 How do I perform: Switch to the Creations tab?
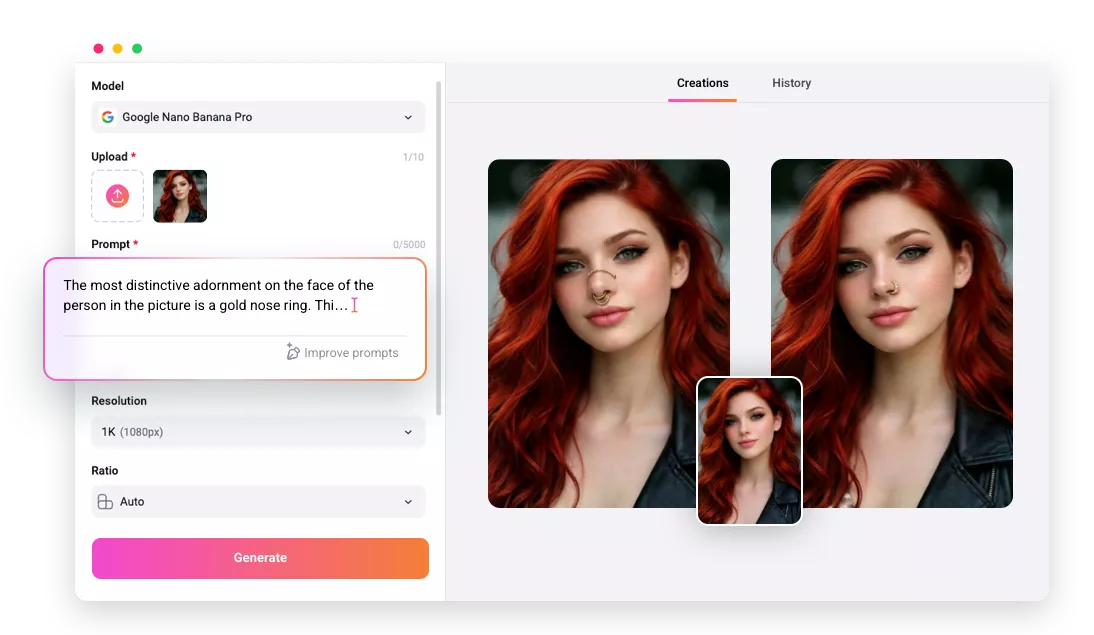(x=702, y=83)
